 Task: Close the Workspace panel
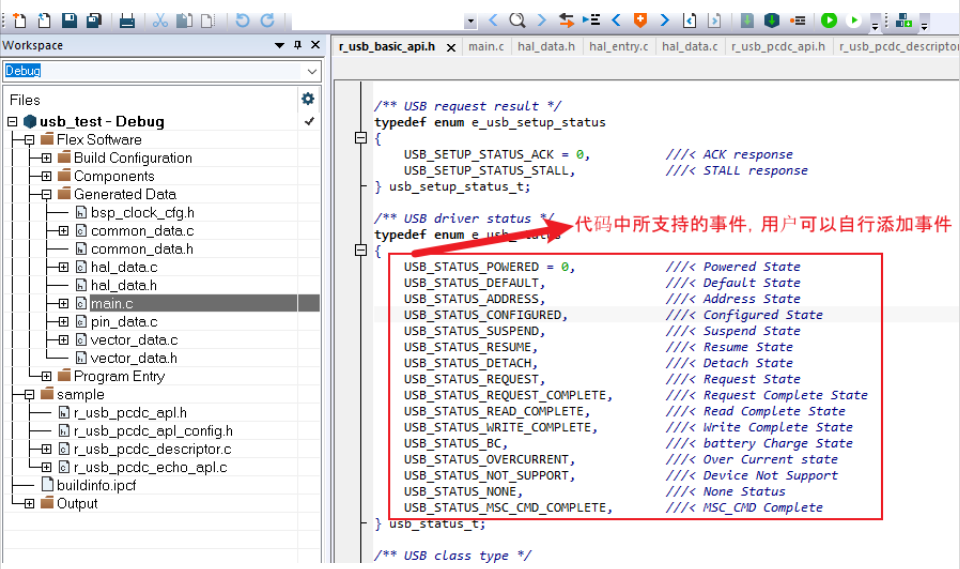(x=315, y=45)
